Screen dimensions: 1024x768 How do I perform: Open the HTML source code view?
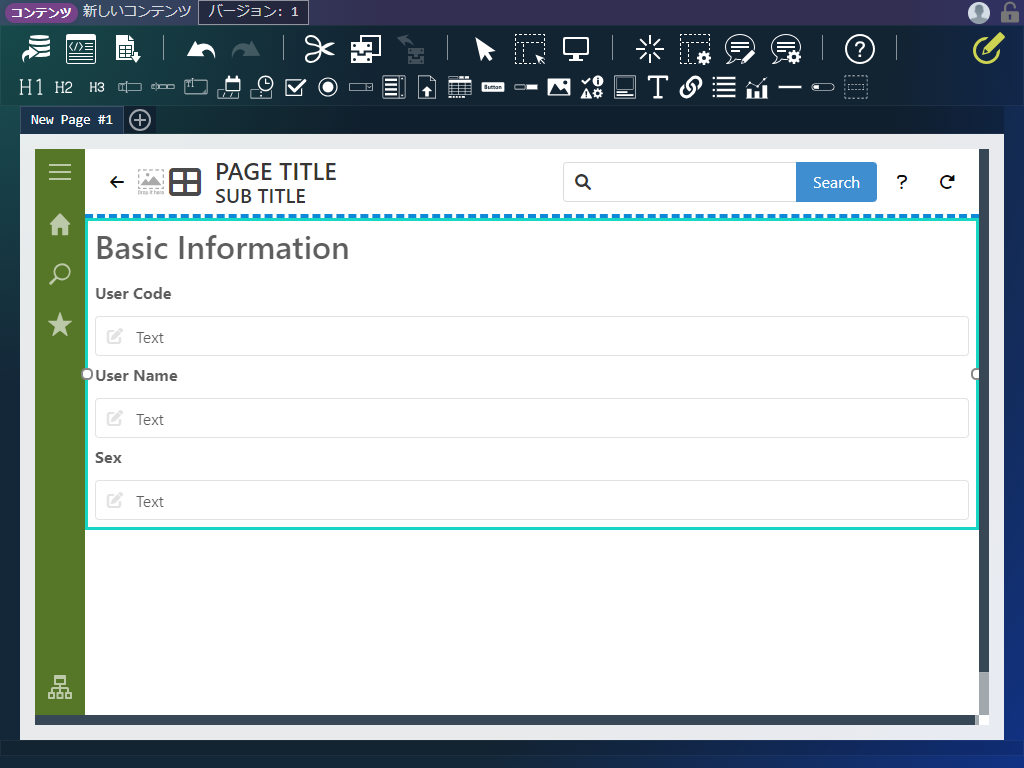(81, 49)
